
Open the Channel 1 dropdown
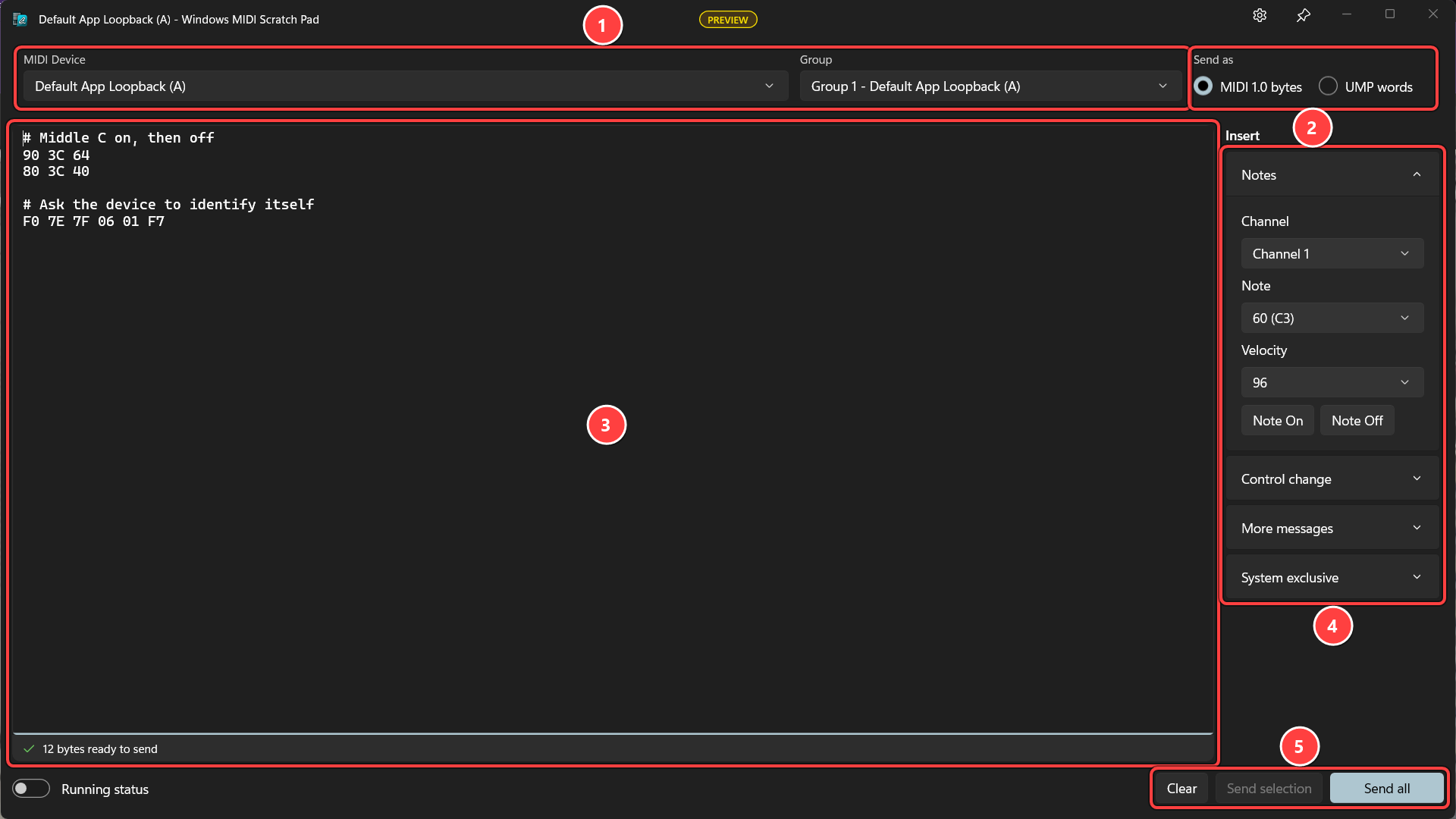click(x=1332, y=254)
